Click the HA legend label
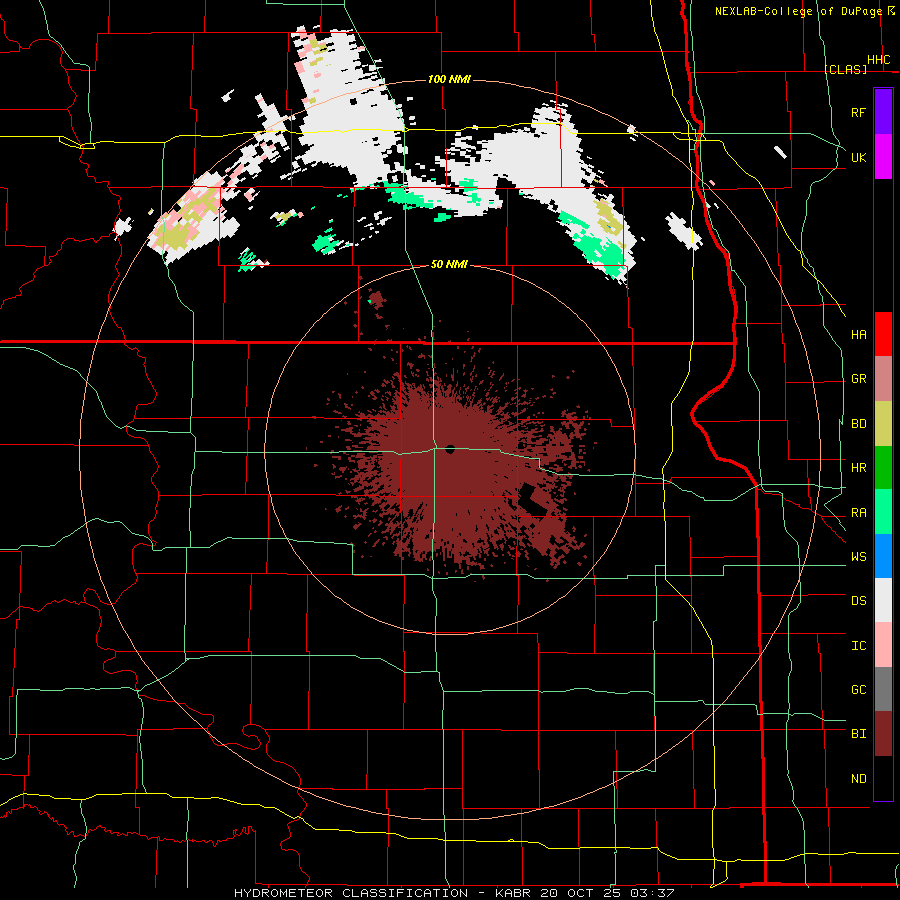Screen dimensions: 900x900 858,335
